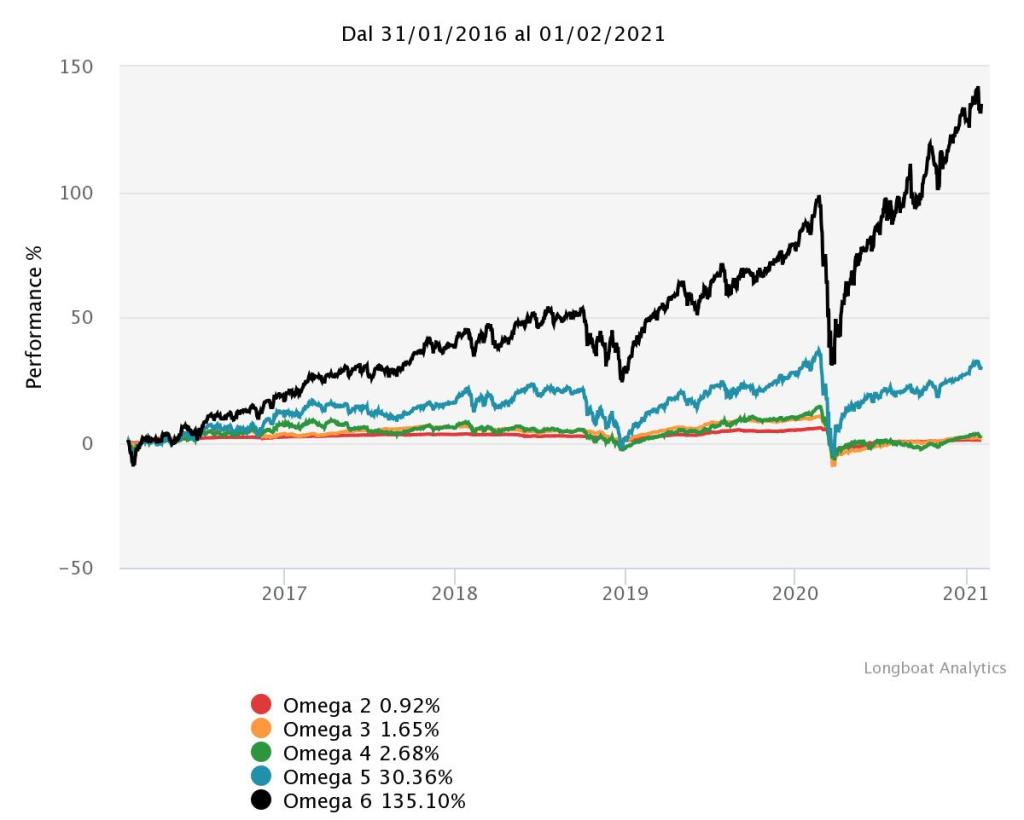This screenshot has width=1024, height=820.
Task: Click the orange Omega 3 legend marker
Action: pos(262,728)
